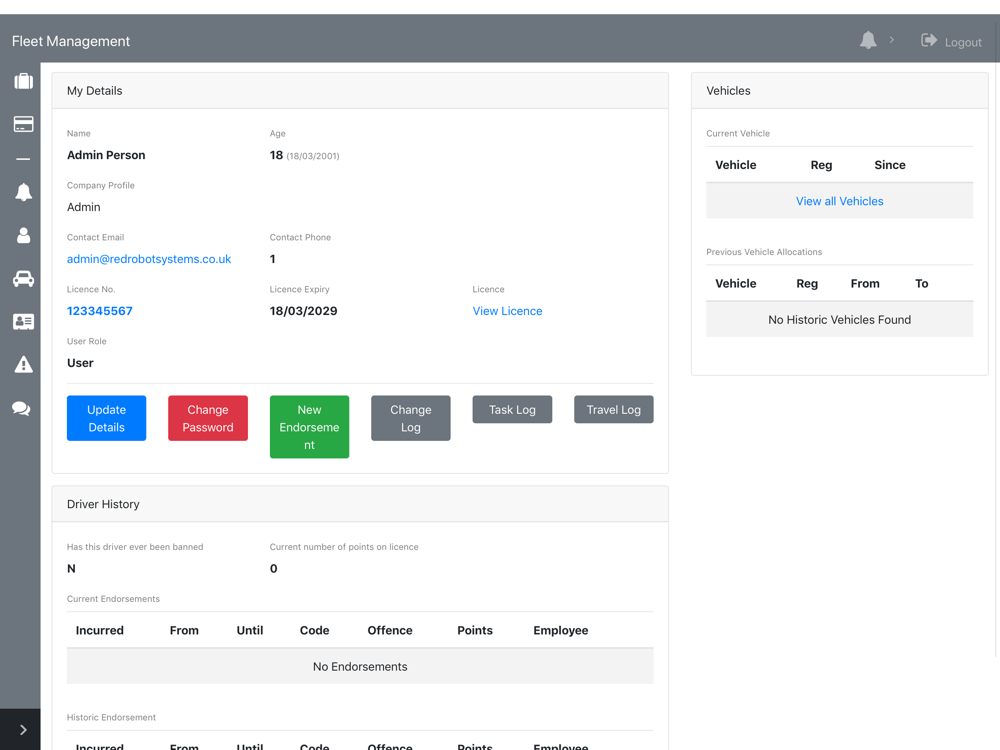Open the chat bubbles sidebar icon
This screenshot has height=750, width=1000.
(x=21, y=409)
